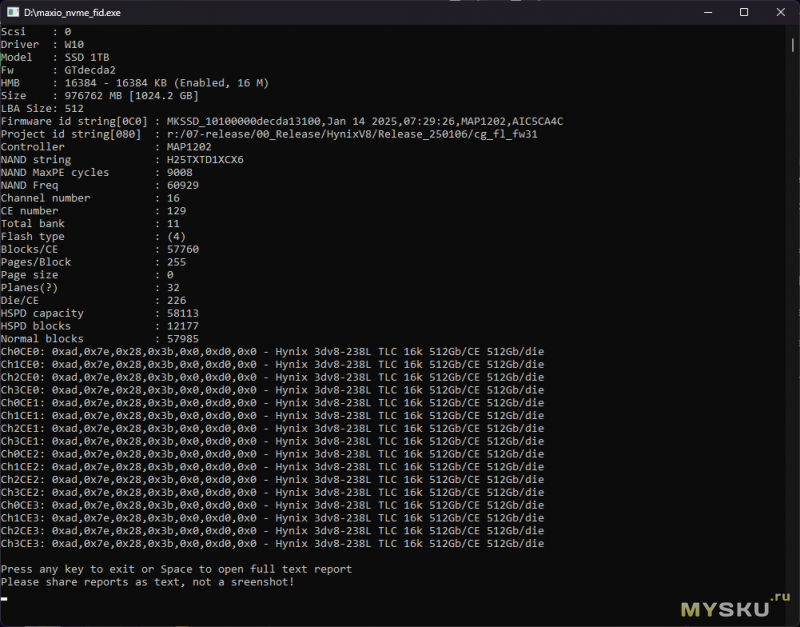Click the Size value 976762 MB
The image size is (800, 627).
pos(93,95)
